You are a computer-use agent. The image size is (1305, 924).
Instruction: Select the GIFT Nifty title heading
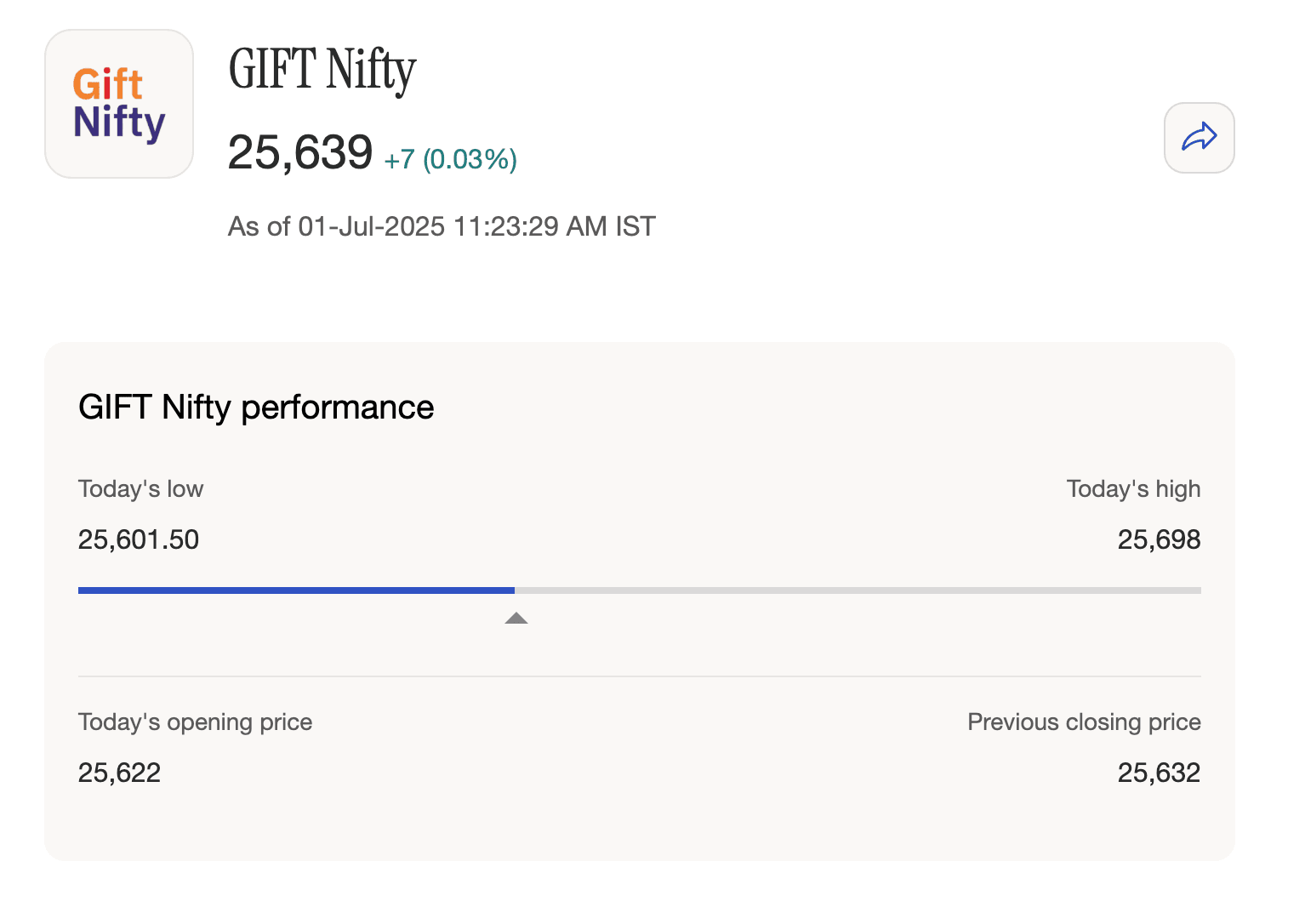pyautogui.click(x=321, y=71)
